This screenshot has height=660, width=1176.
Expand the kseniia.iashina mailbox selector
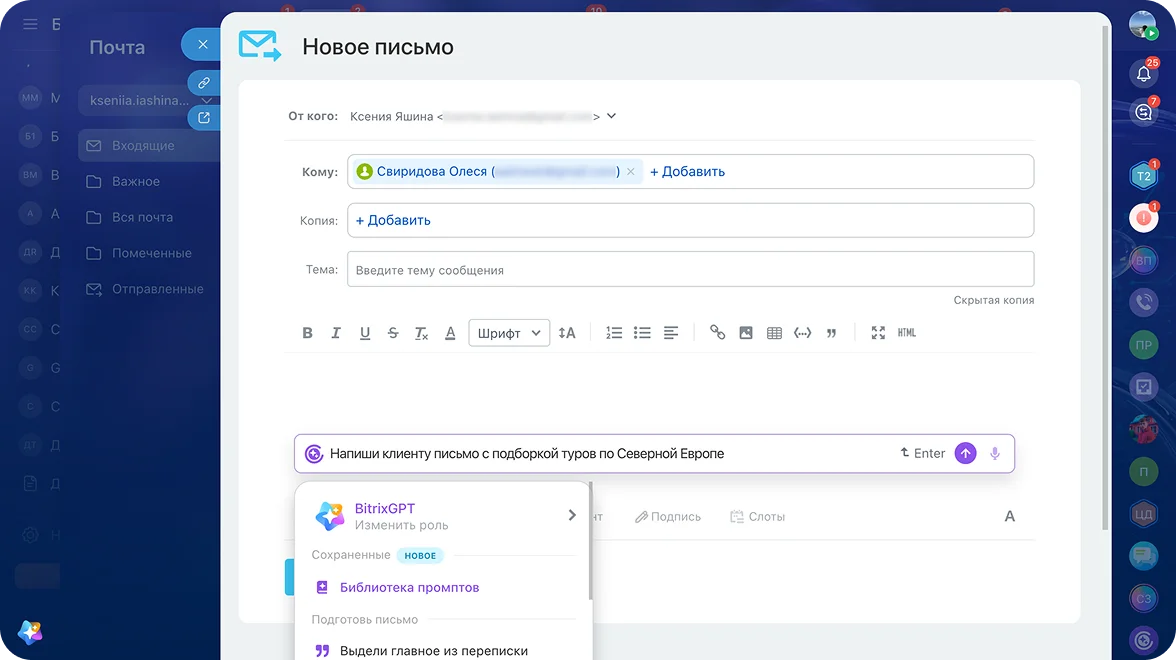pyautogui.click(x=147, y=100)
